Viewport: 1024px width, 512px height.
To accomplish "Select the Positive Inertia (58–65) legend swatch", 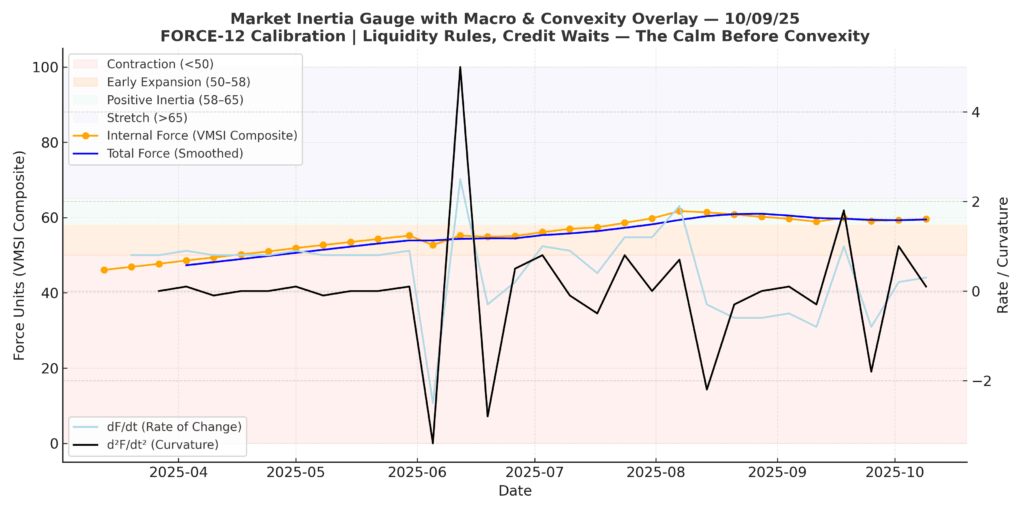I will click(85, 100).
